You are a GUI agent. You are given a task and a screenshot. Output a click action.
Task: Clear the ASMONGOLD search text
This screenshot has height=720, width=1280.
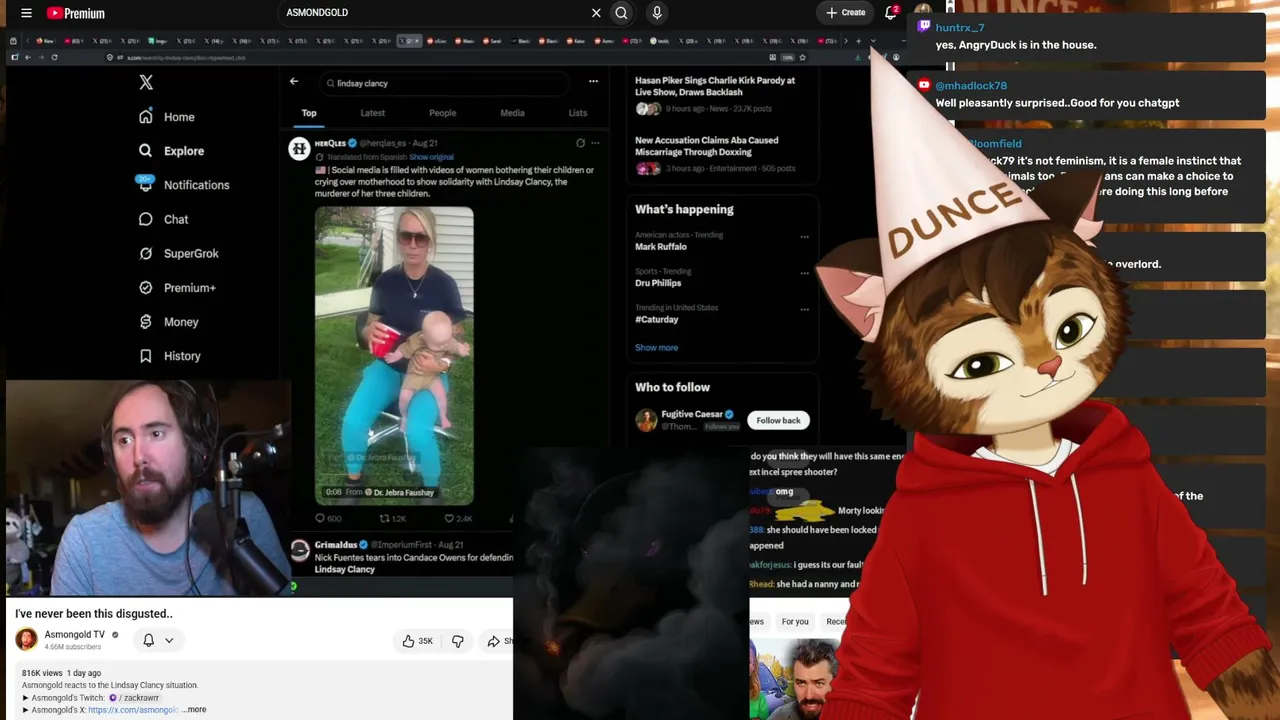point(596,13)
